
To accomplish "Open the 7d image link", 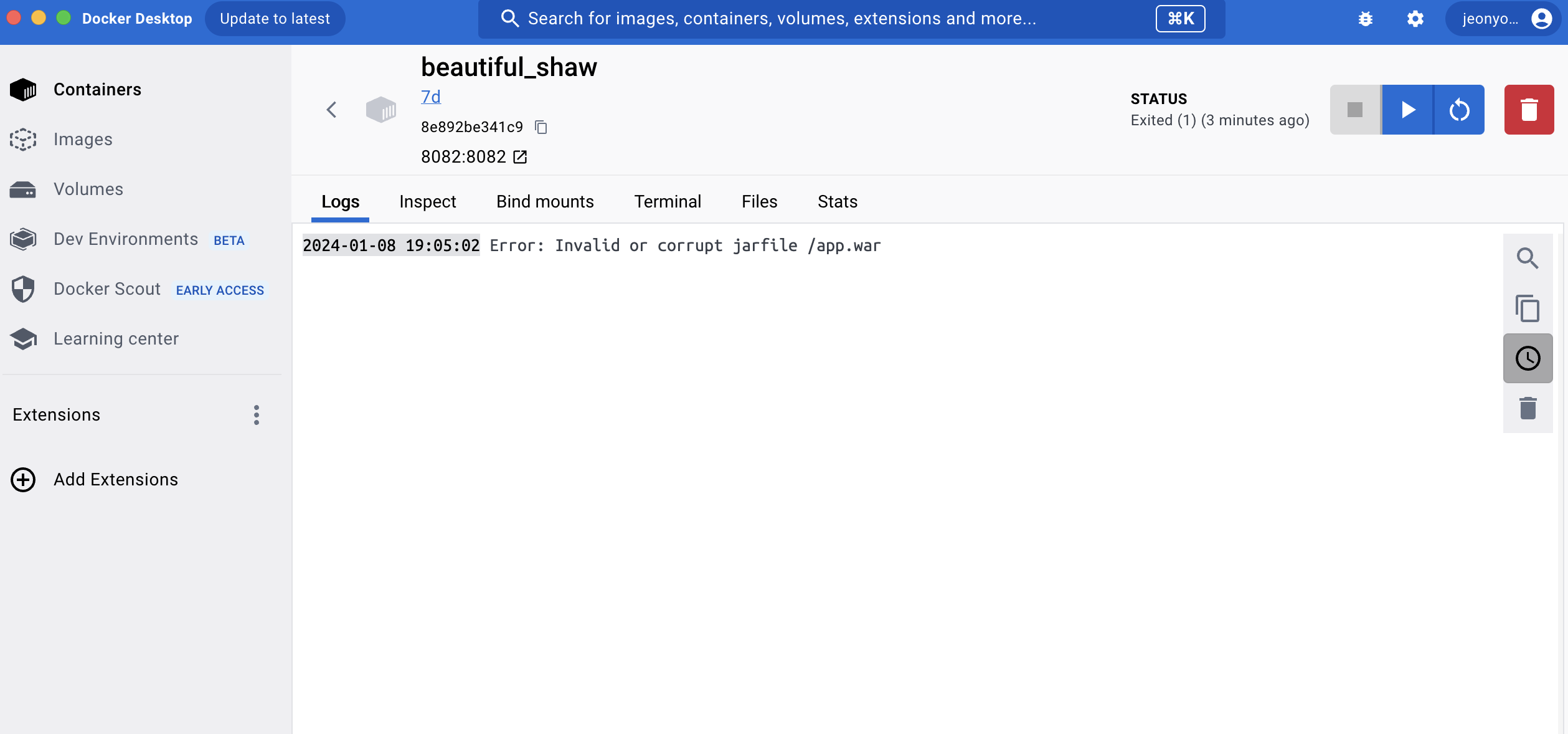I will (430, 97).
